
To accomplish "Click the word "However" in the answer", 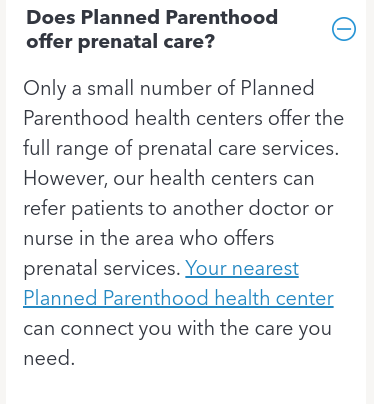I will pyautogui.click(x=65, y=178).
